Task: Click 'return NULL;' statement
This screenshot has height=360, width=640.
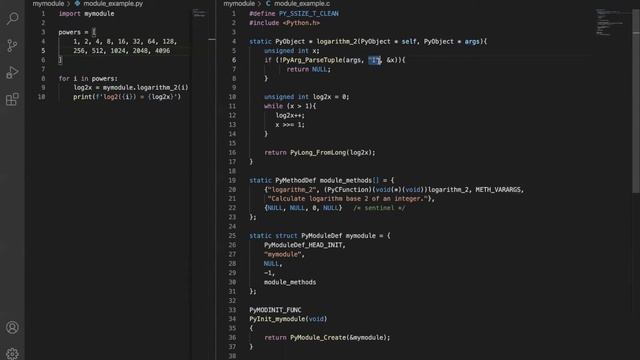Action: pos(309,69)
